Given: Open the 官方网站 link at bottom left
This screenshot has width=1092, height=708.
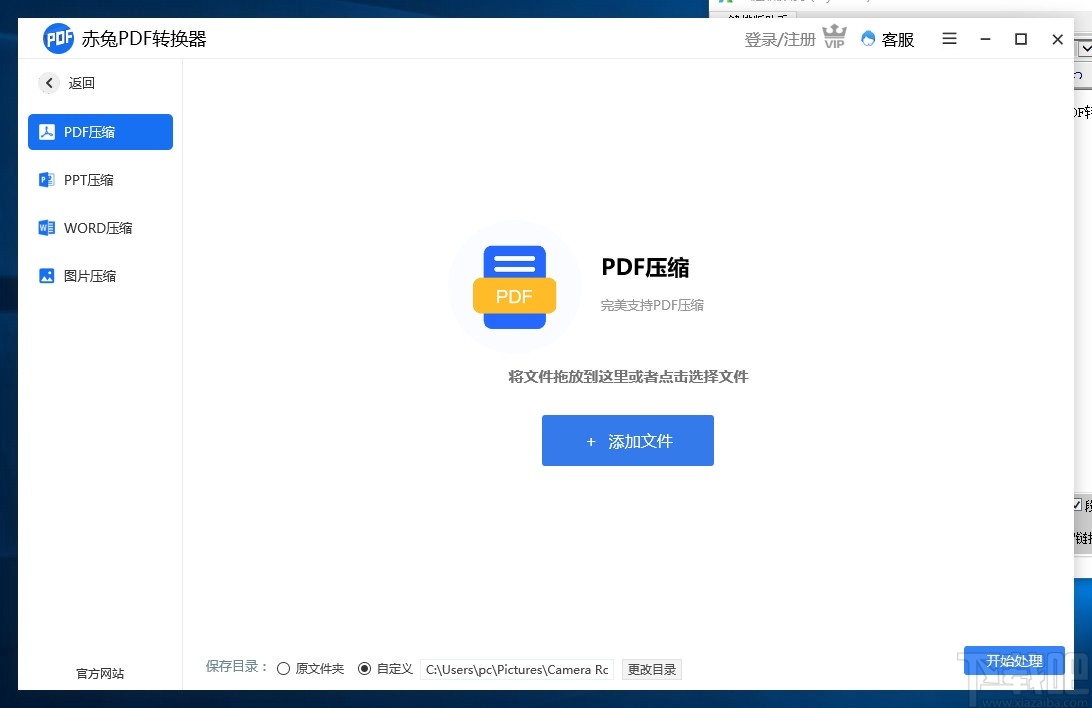Looking at the screenshot, I should coord(98,673).
